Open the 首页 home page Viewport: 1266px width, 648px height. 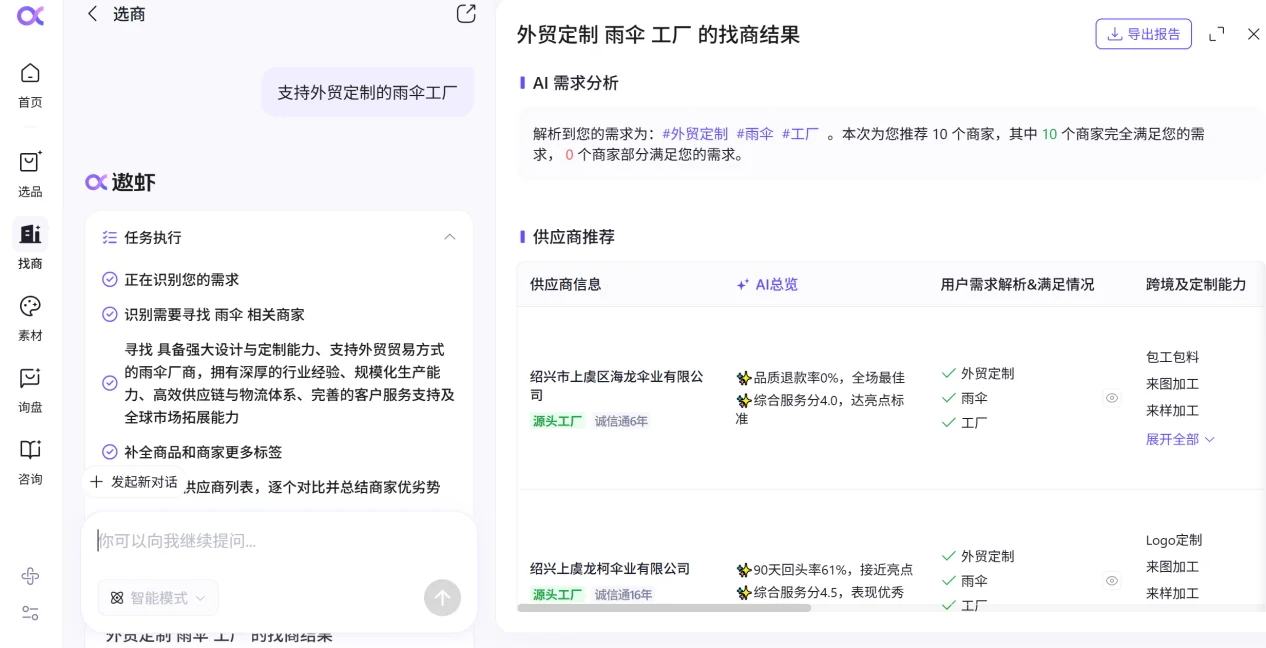(30, 85)
